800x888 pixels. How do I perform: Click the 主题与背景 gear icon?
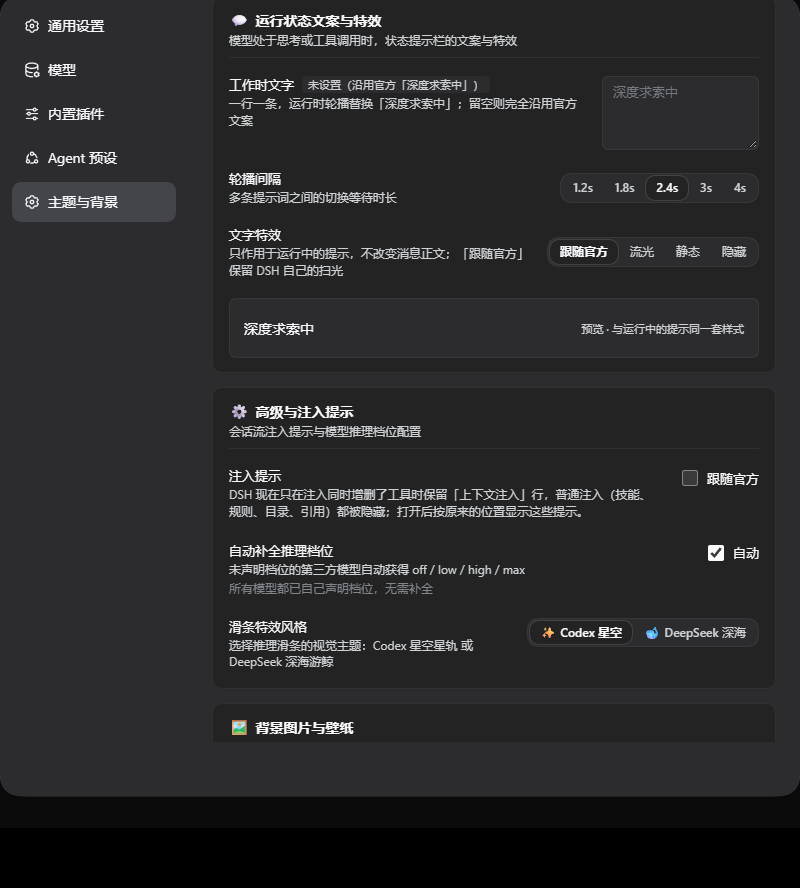pyautogui.click(x=32, y=202)
